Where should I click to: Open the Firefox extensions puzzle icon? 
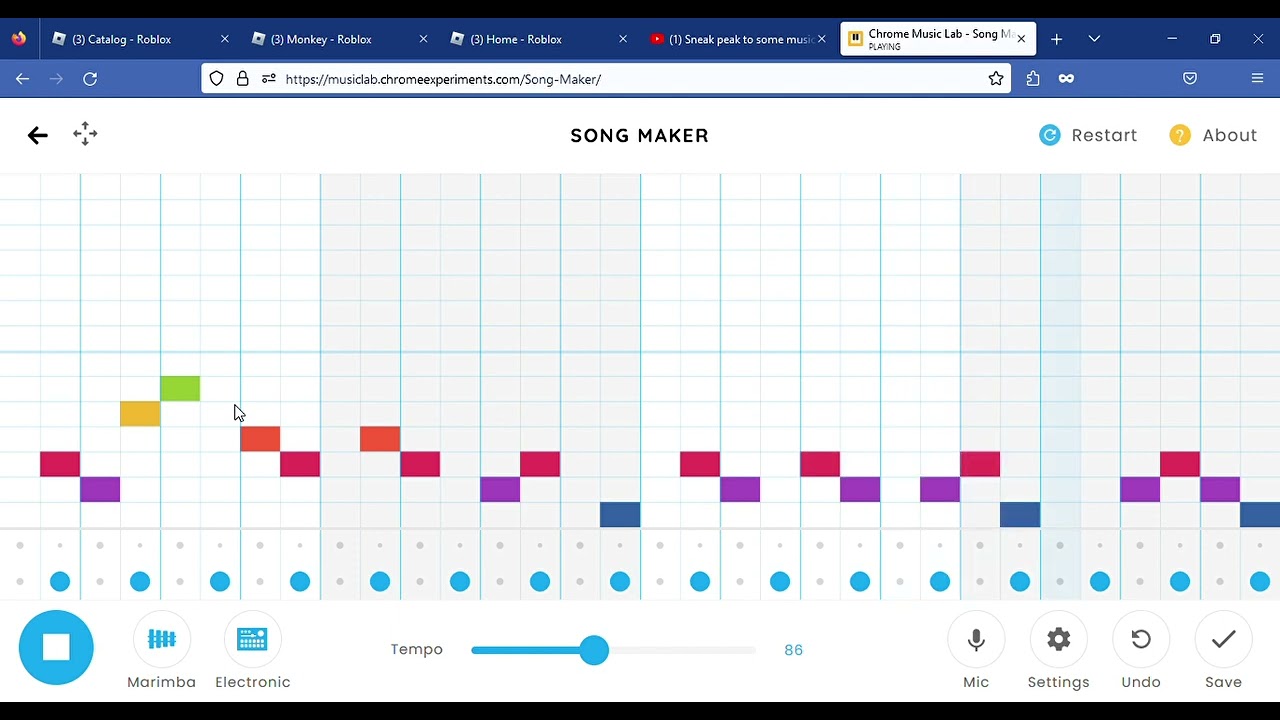[1033, 79]
